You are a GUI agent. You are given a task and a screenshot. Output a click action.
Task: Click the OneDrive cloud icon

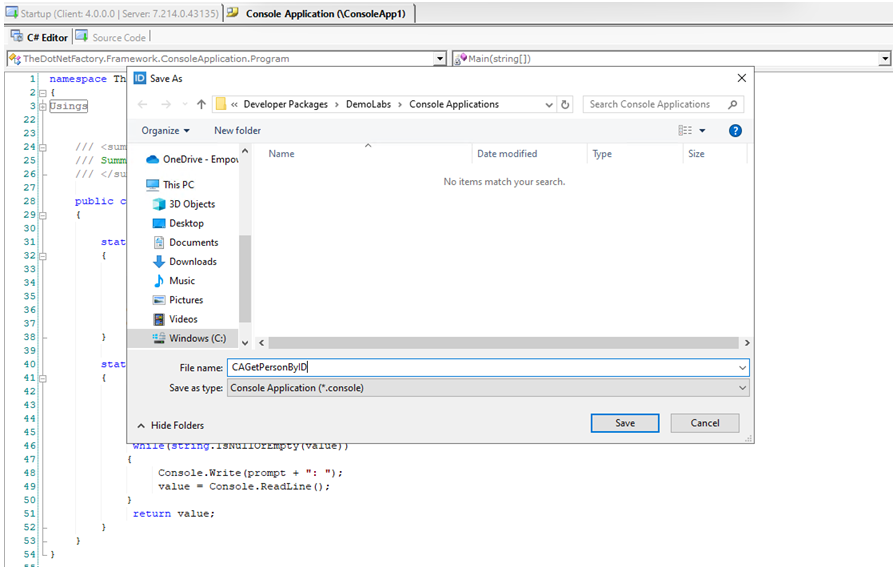click(152, 160)
